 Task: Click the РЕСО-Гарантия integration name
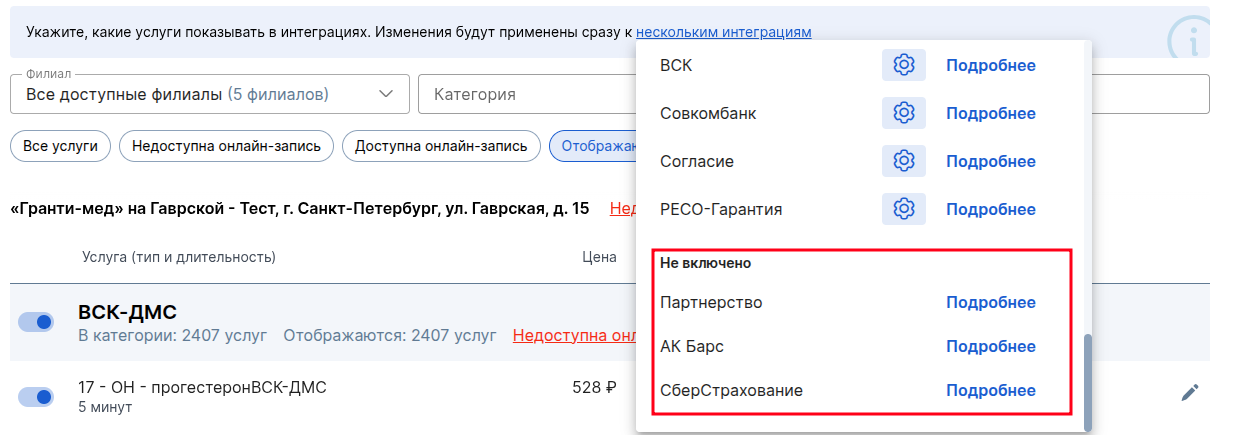pos(721,209)
